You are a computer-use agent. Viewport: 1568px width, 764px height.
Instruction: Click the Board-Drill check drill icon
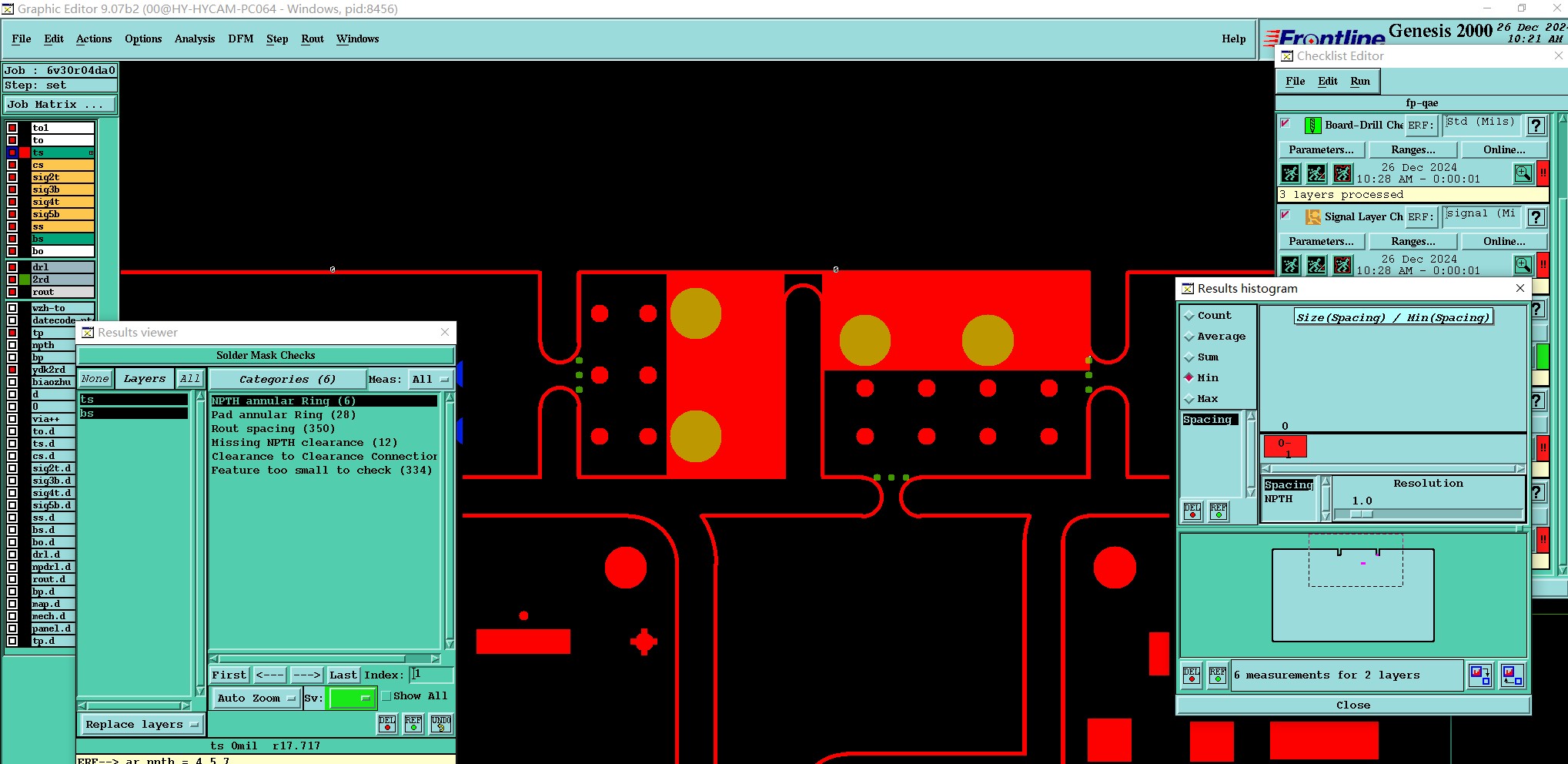(x=1312, y=125)
